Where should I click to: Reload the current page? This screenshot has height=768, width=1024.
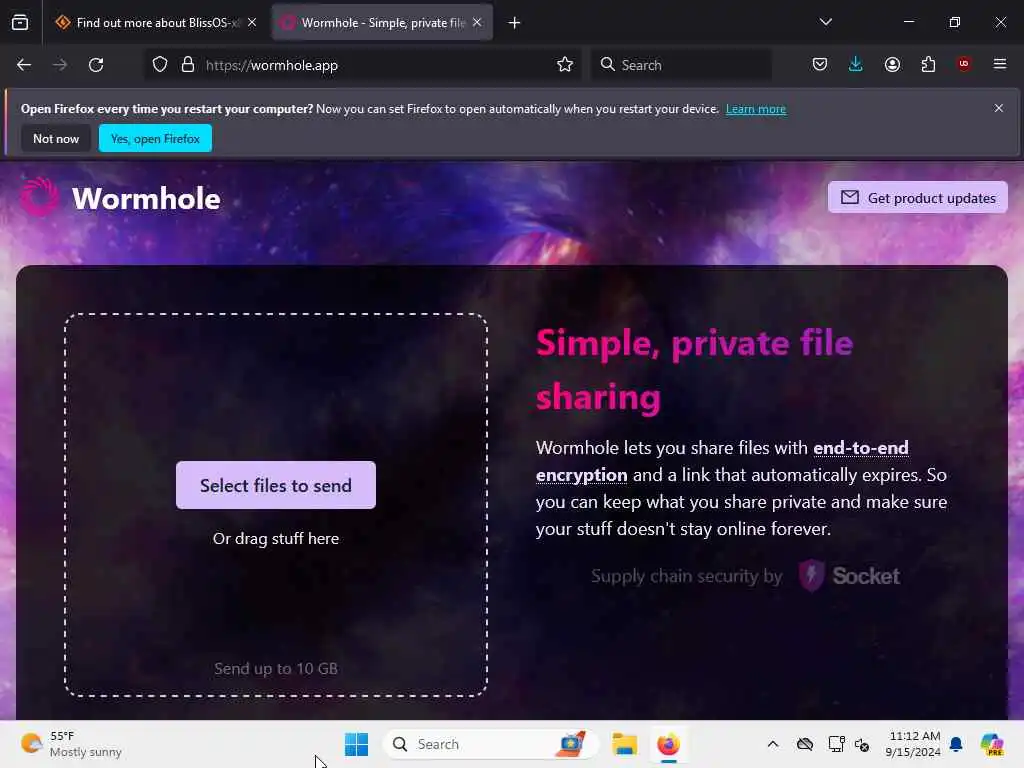click(x=96, y=65)
